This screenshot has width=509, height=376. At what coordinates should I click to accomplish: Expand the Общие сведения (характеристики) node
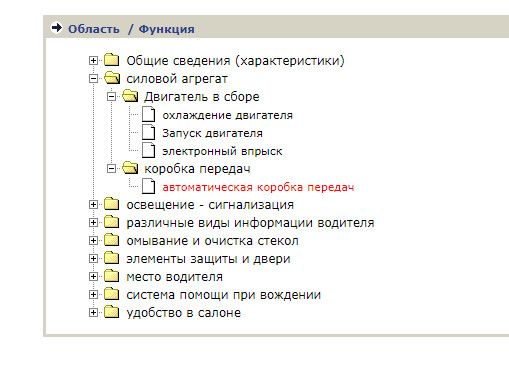coord(94,61)
